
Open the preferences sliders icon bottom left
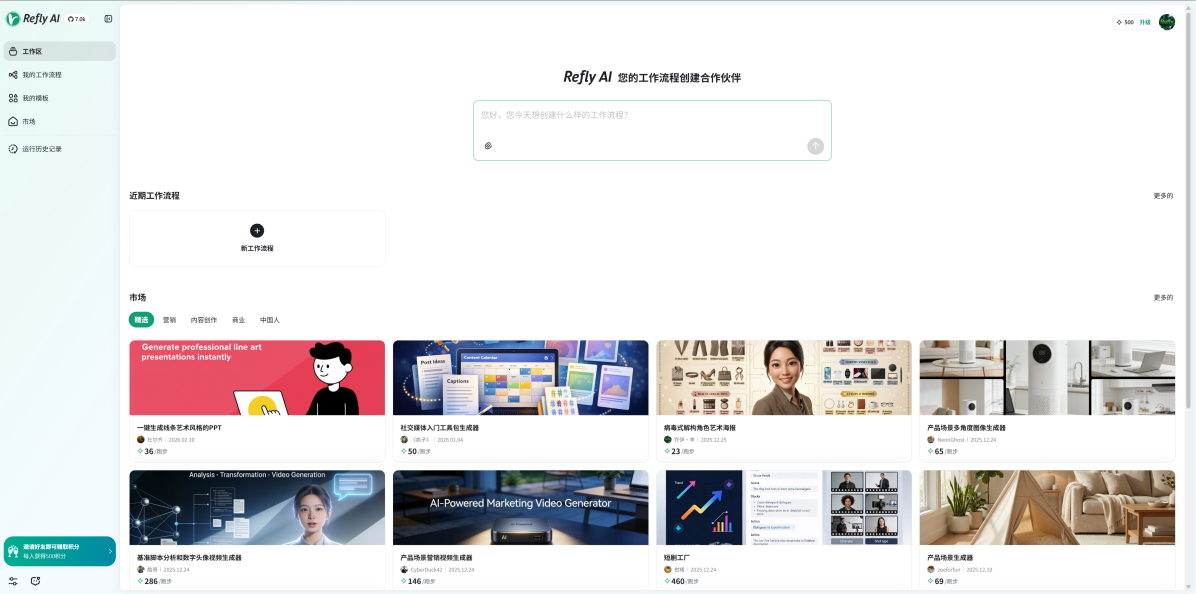coord(13,580)
